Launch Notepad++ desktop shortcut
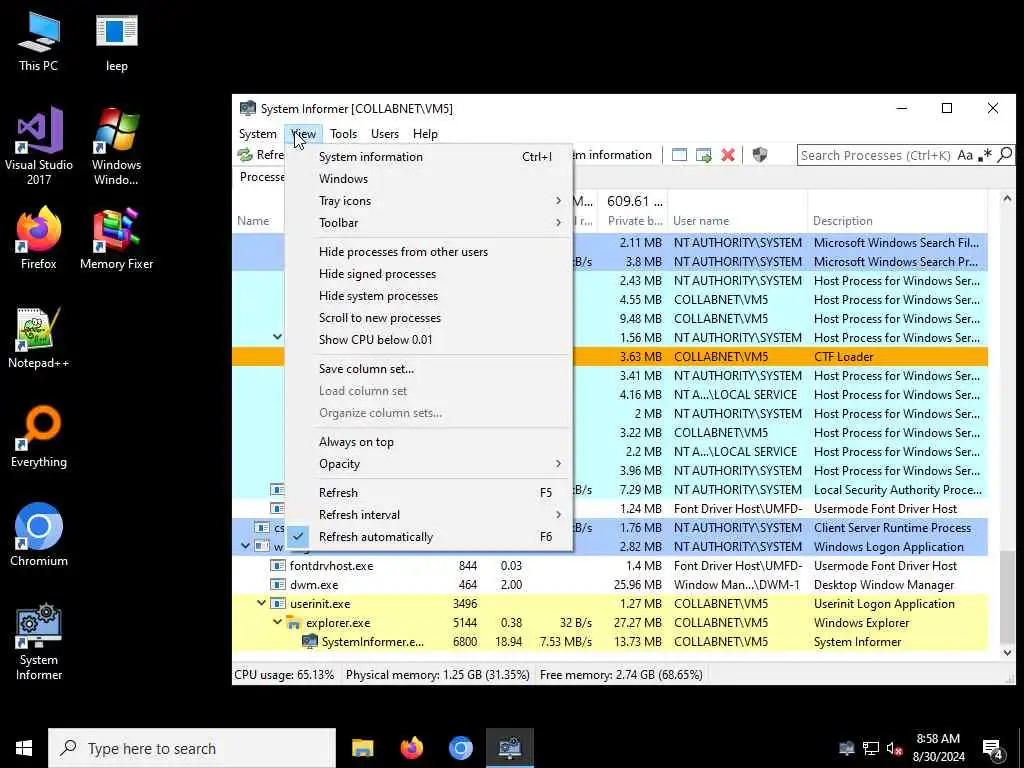The image size is (1024, 768). click(39, 338)
